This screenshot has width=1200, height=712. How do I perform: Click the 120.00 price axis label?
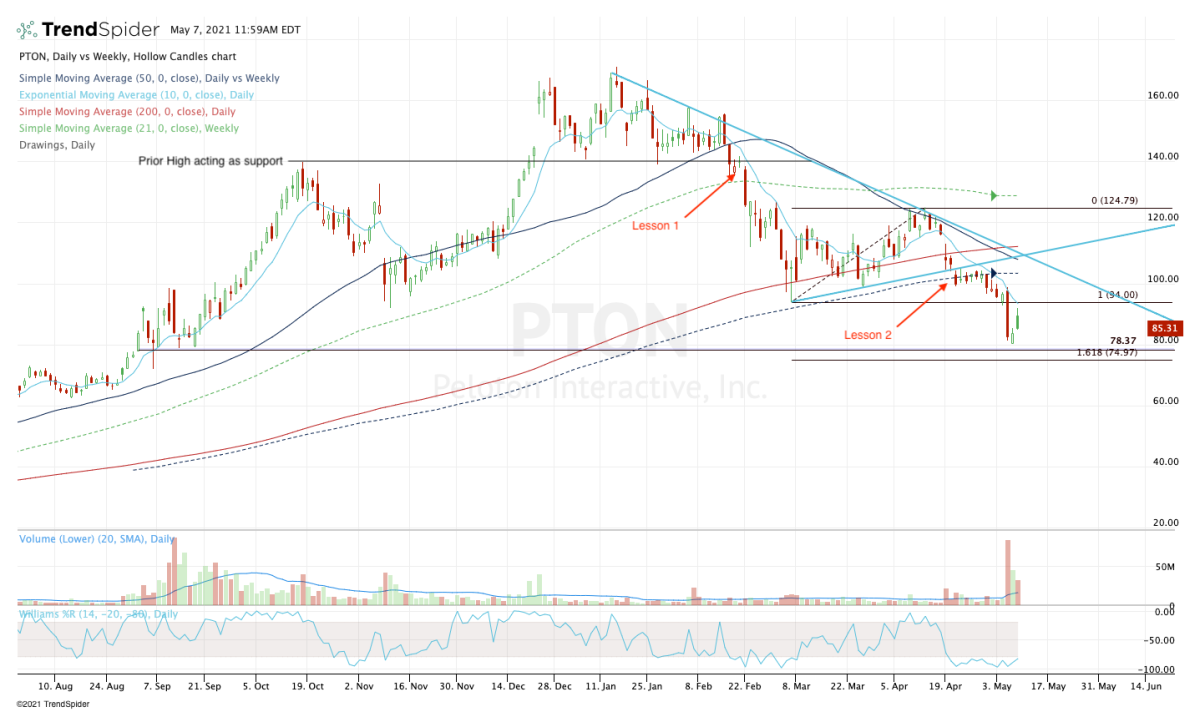tap(1165, 218)
